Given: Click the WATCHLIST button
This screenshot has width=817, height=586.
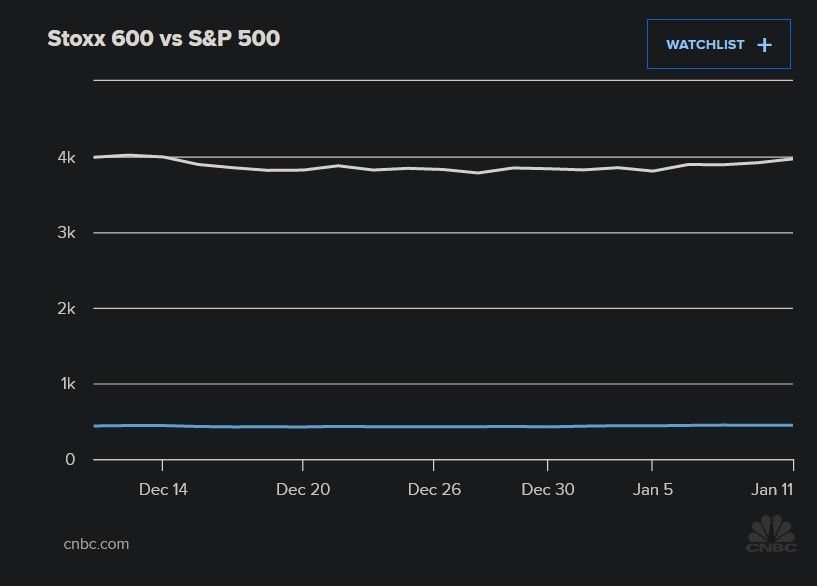Looking at the screenshot, I should pos(718,44).
